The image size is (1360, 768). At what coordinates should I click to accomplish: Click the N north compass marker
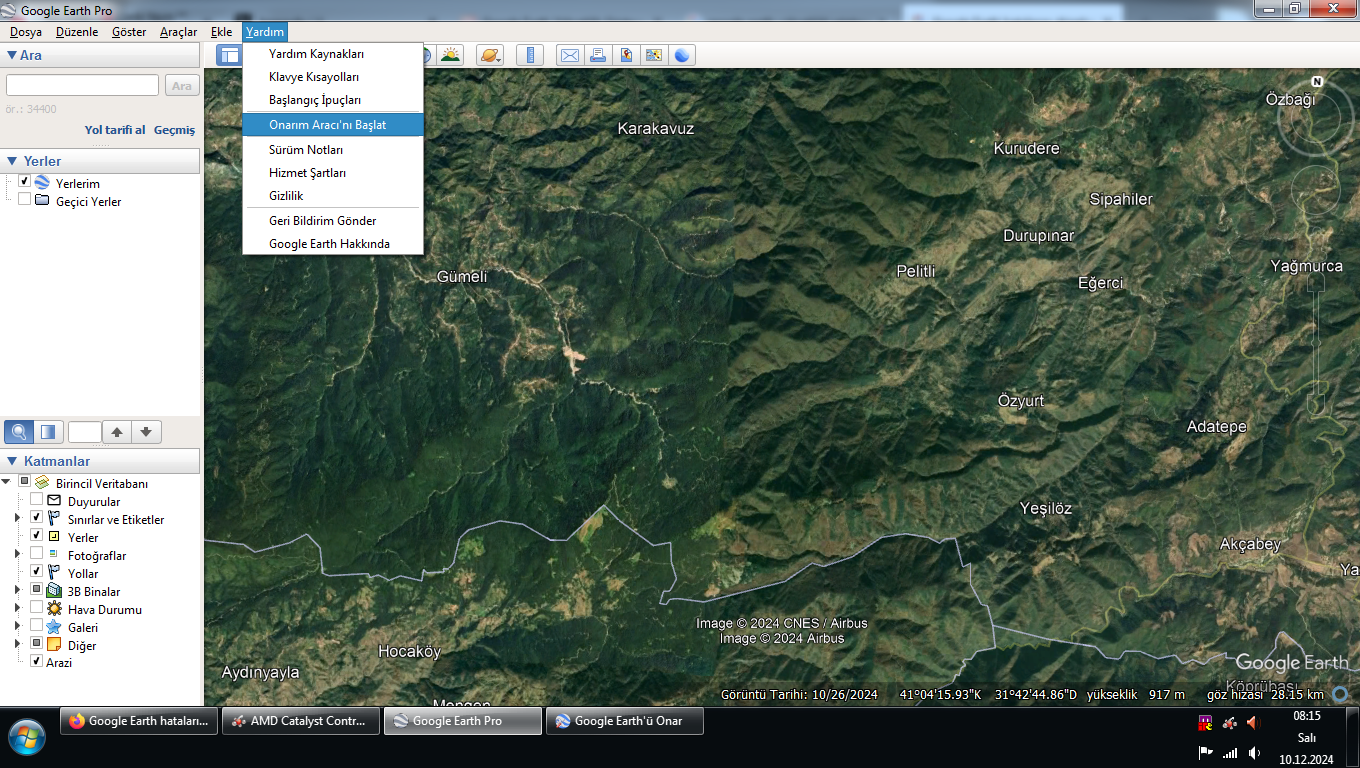tap(1317, 82)
